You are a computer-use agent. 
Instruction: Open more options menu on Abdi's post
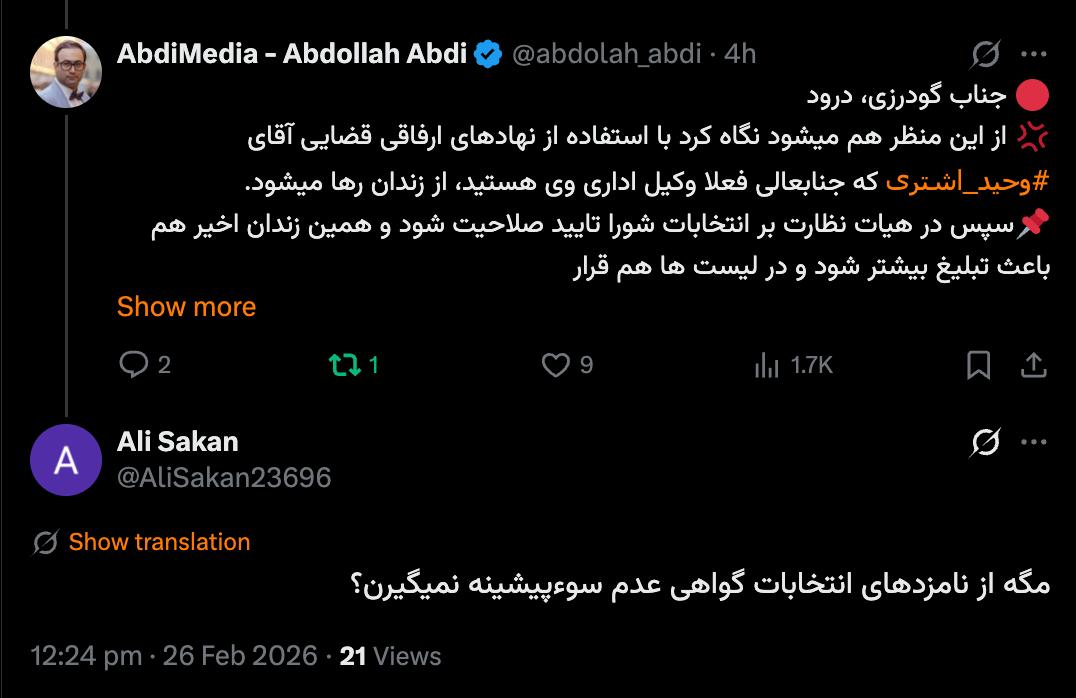point(1033,54)
